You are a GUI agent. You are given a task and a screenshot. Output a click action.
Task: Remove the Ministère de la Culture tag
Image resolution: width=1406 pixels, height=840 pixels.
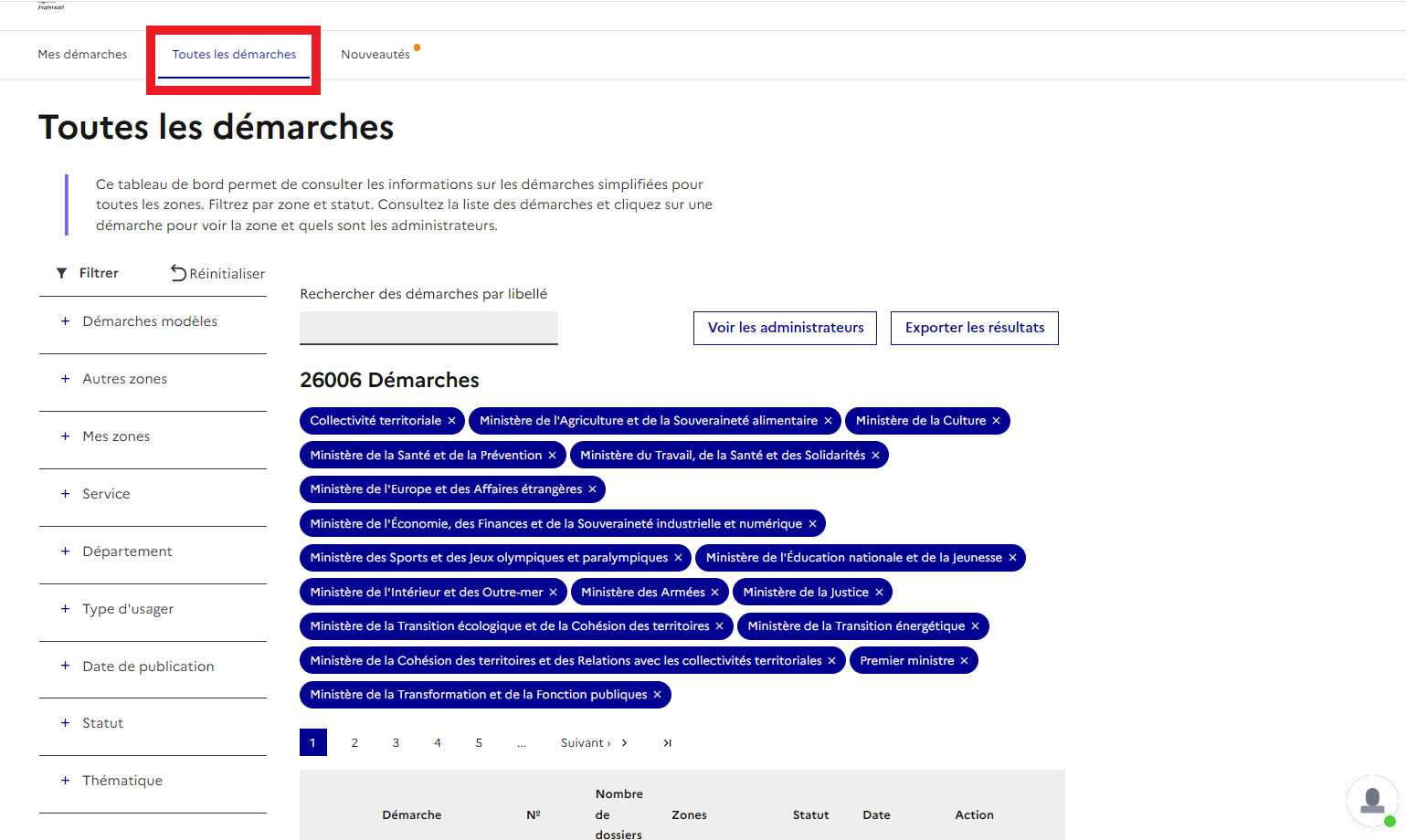click(x=996, y=421)
